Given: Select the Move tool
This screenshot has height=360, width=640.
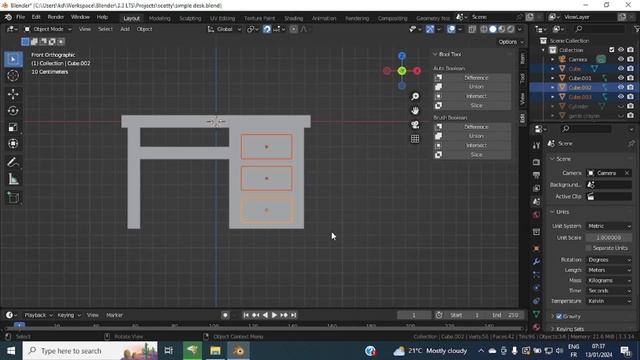Looking at the screenshot, I should 13,94.
